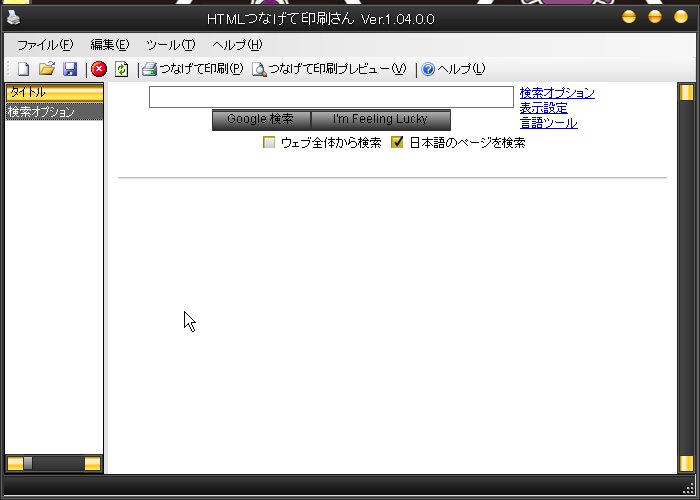
Task: Click the タイトル column header
Action: point(54,92)
